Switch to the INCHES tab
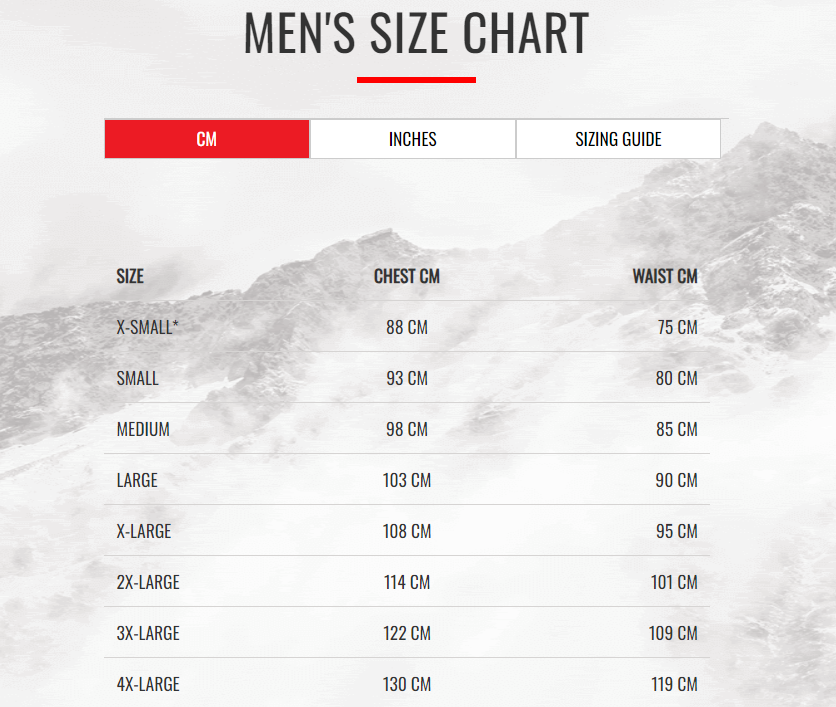 coord(412,138)
